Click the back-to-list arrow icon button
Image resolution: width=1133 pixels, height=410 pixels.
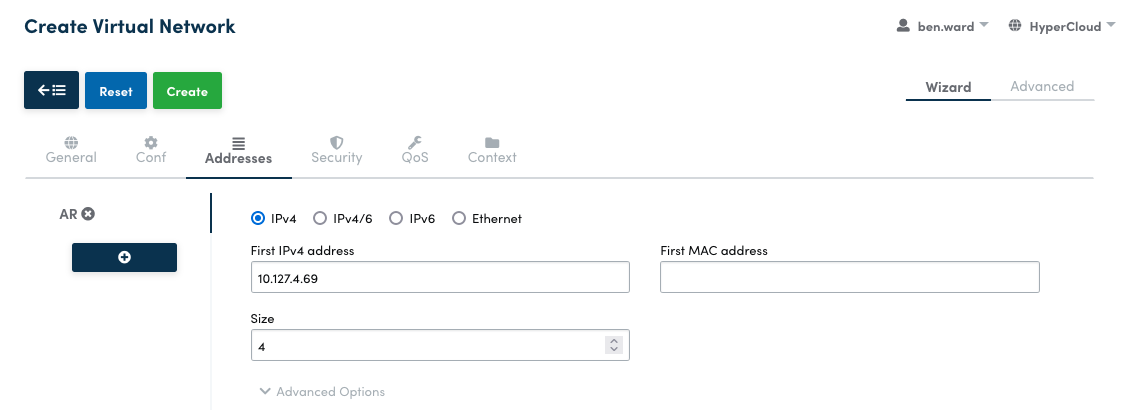51,91
